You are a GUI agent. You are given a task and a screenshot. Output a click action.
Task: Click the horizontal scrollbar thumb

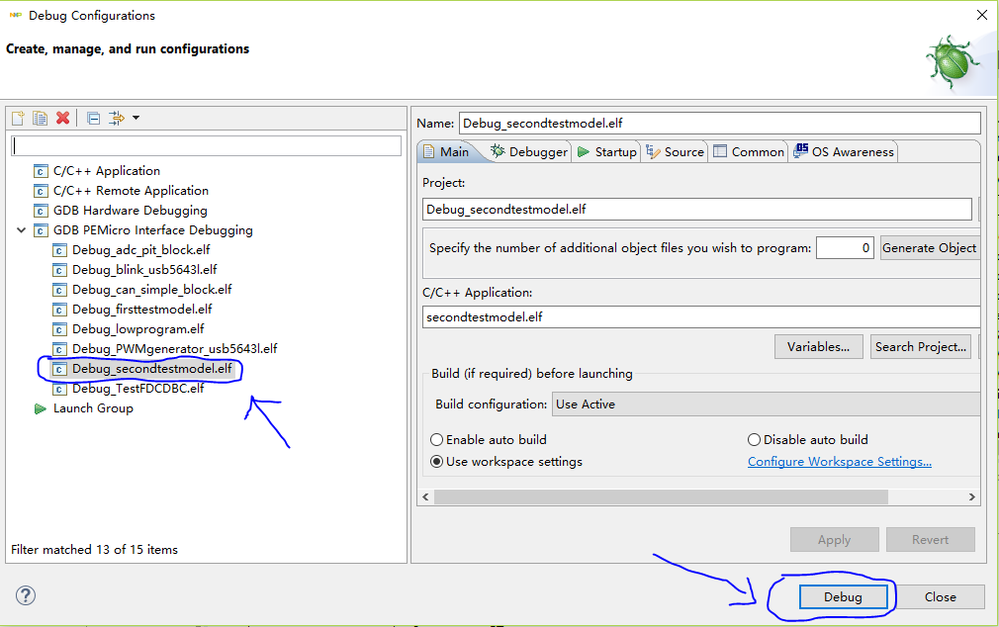pyautogui.click(x=661, y=496)
